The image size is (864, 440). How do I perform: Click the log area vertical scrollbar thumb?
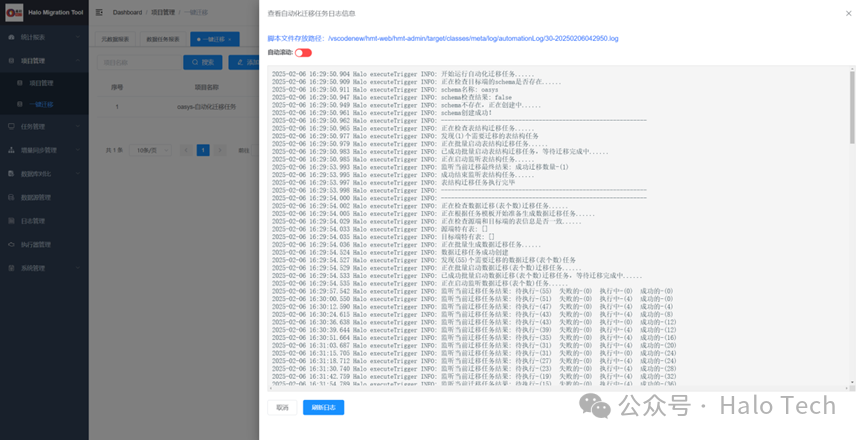point(852,107)
